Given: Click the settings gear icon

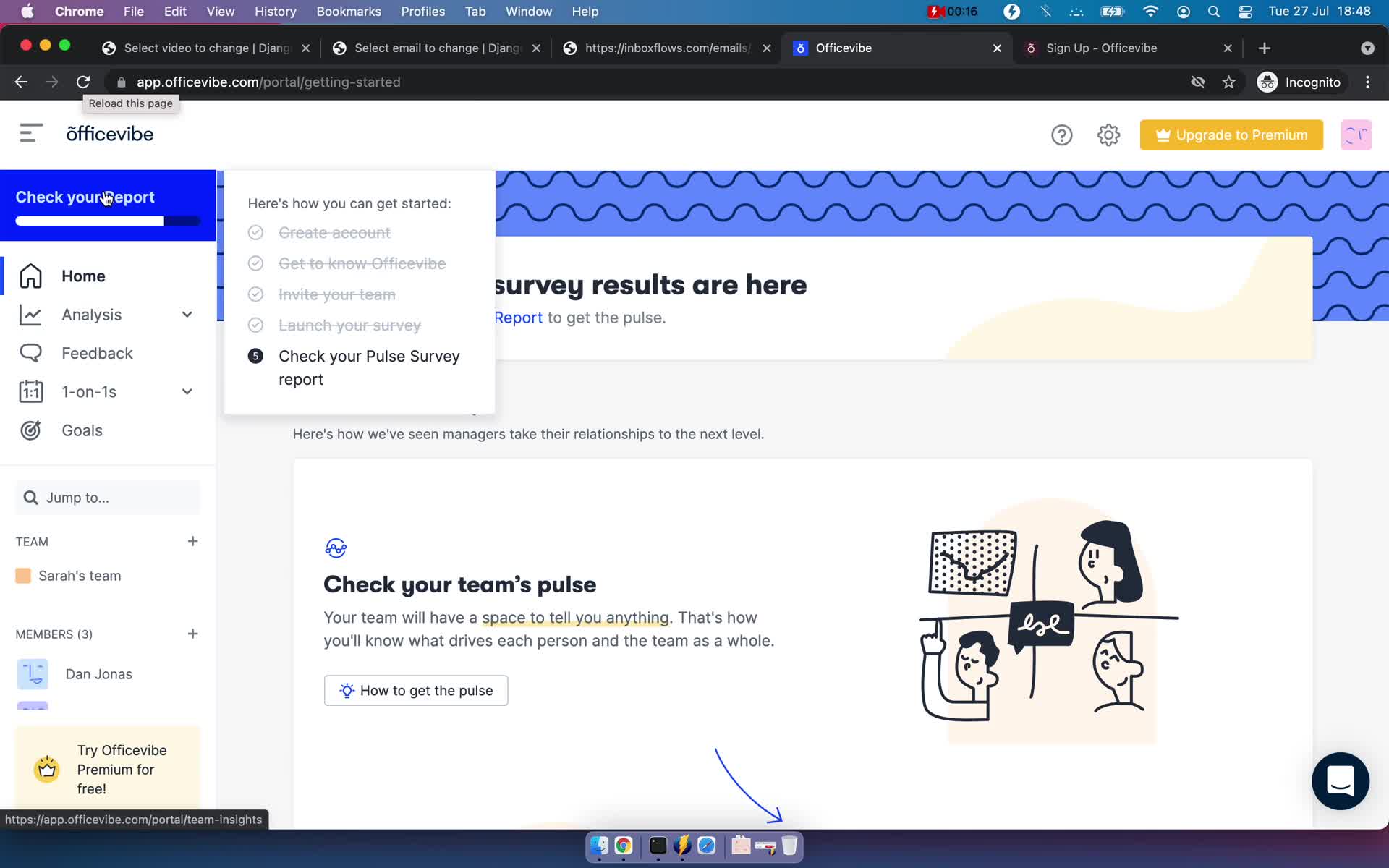Looking at the screenshot, I should [1109, 135].
